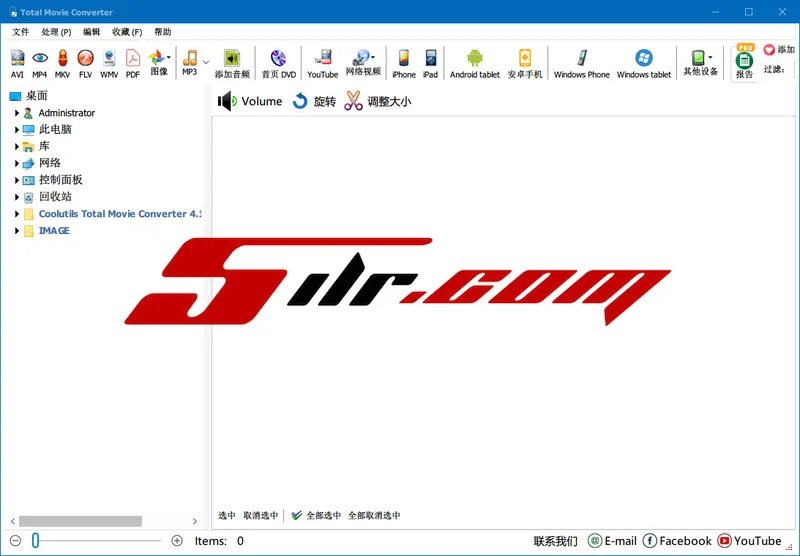800x556 pixels.
Task: Click the 过滤 filter label
Action: pos(774,69)
